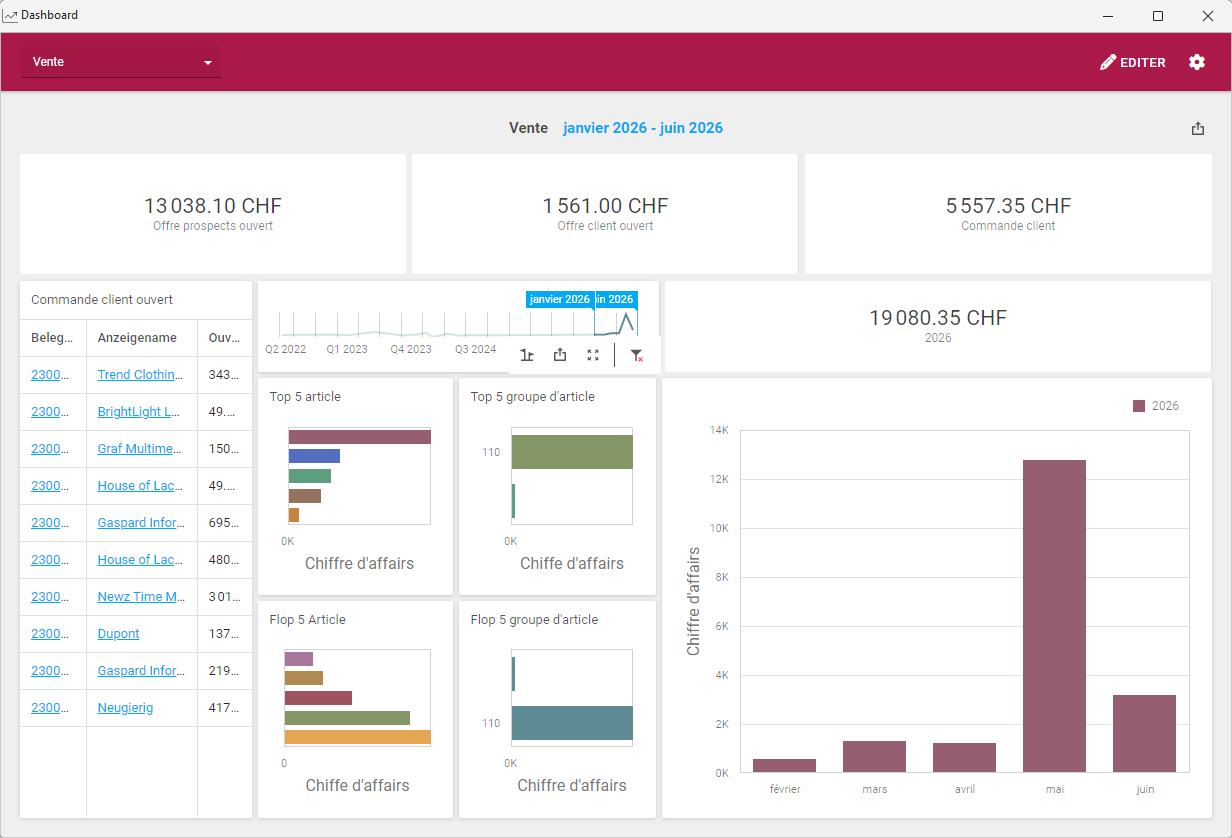This screenshot has height=838, width=1232.
Task: Maximize the range filter widget
Action: [x=593, y=355]
